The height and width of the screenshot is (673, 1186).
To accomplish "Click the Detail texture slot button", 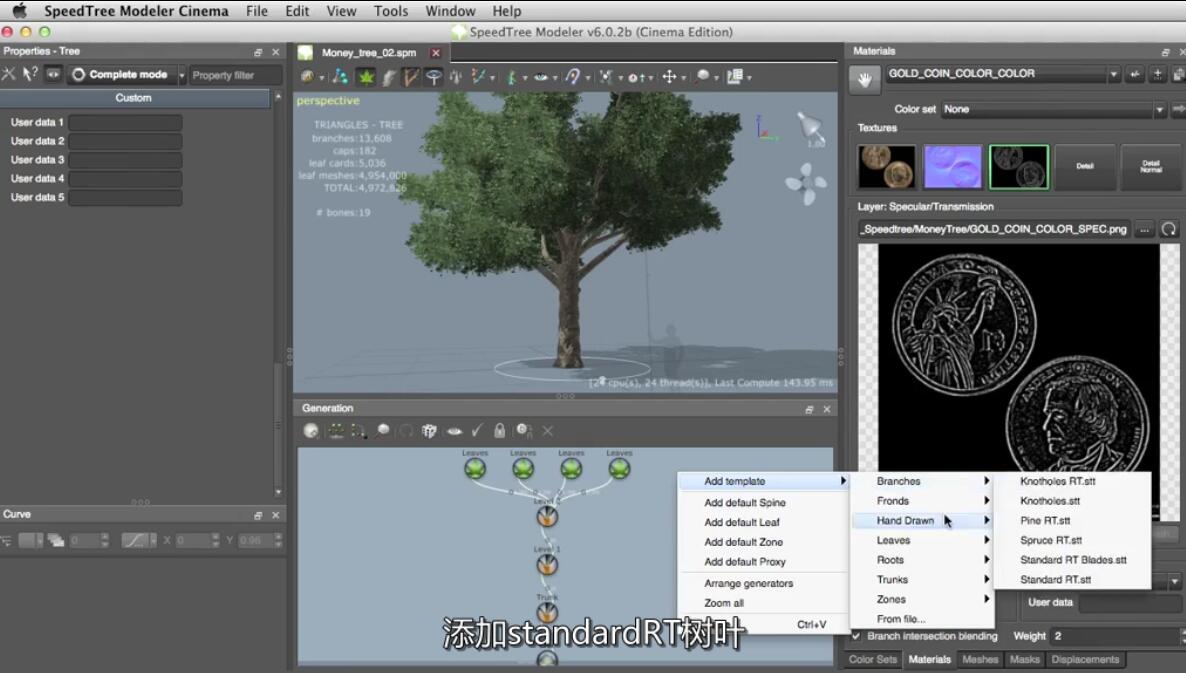I will [x=1085, y=166].
